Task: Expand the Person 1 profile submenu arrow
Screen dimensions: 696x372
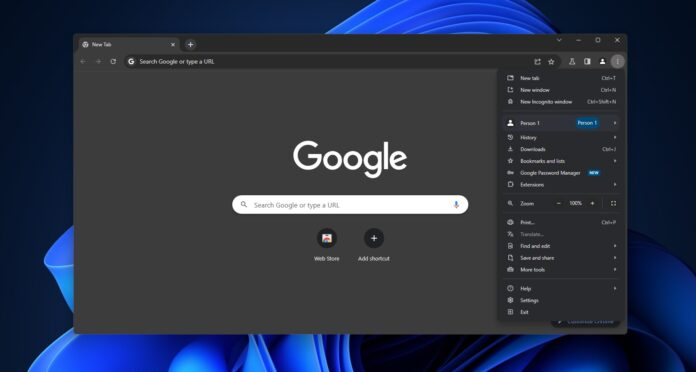Action: (x=615, y=123)
